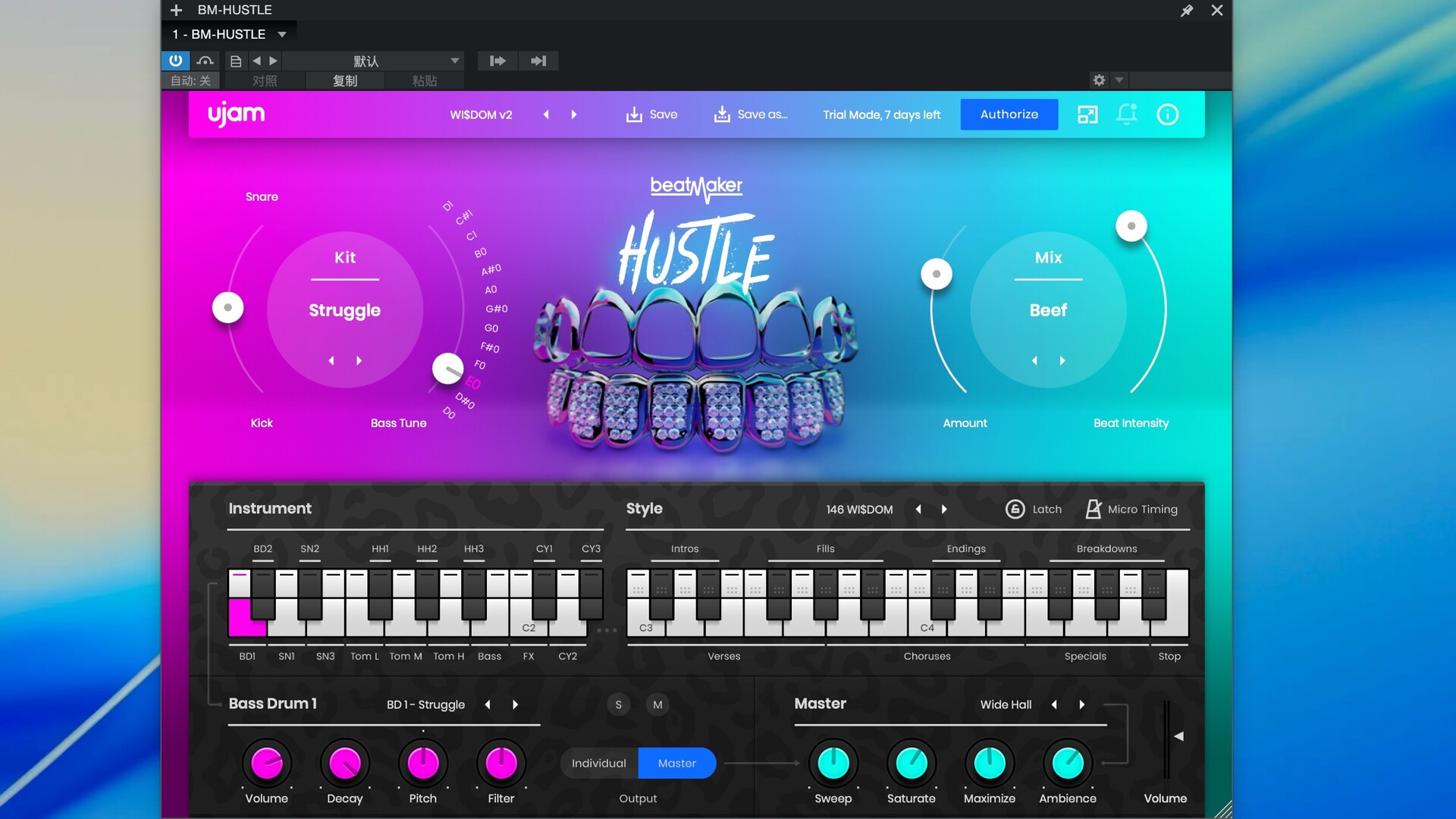This screenshot has width=1456, height=819.
Task: Click the 粘贴 paste button
Action: tap(425, 80)
